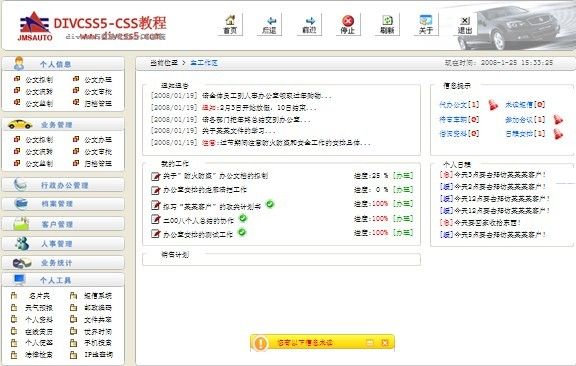Click [办理] on the last work task

pos(403,233)
